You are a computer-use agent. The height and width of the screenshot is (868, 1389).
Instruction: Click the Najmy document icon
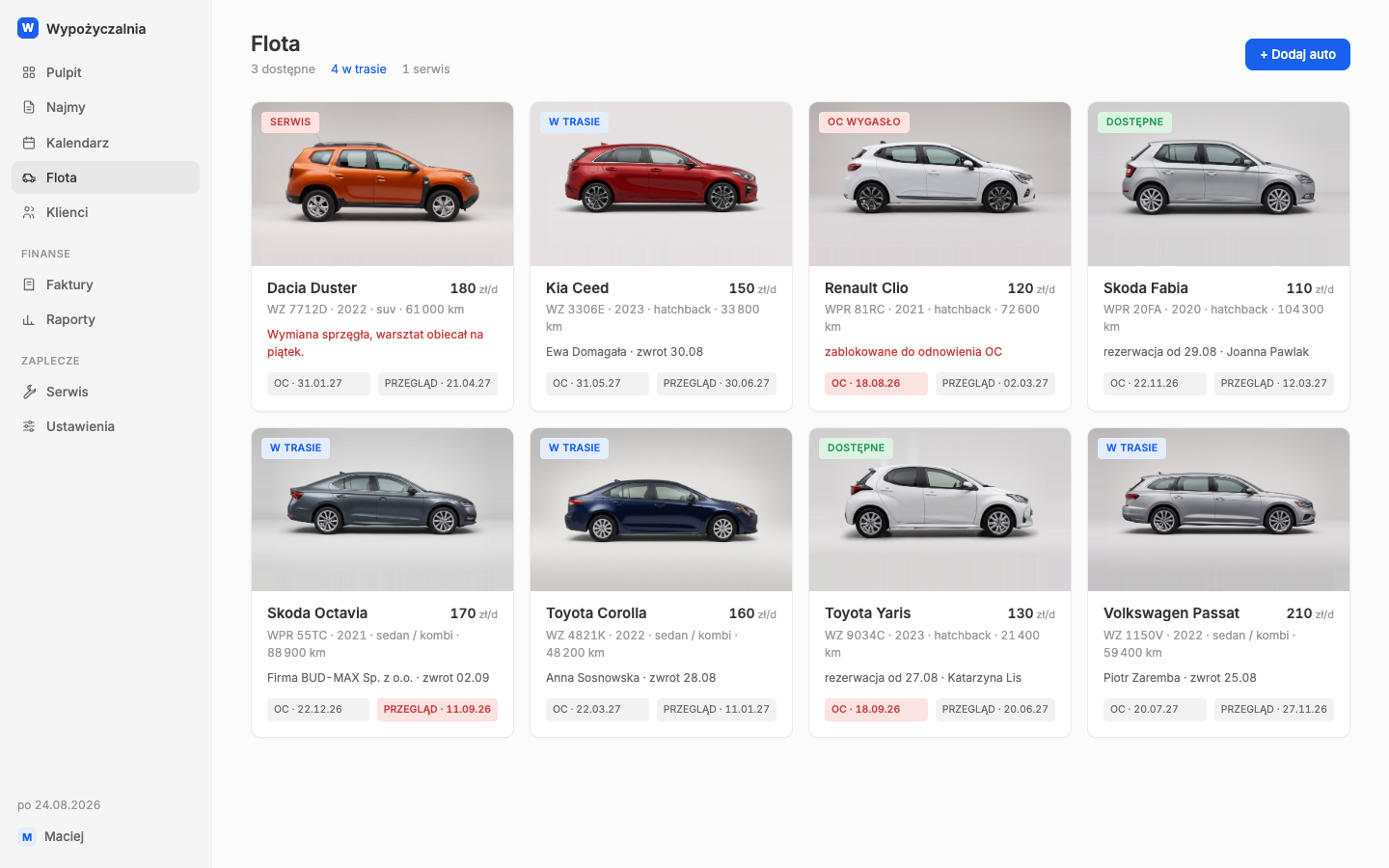coord(29,107)
